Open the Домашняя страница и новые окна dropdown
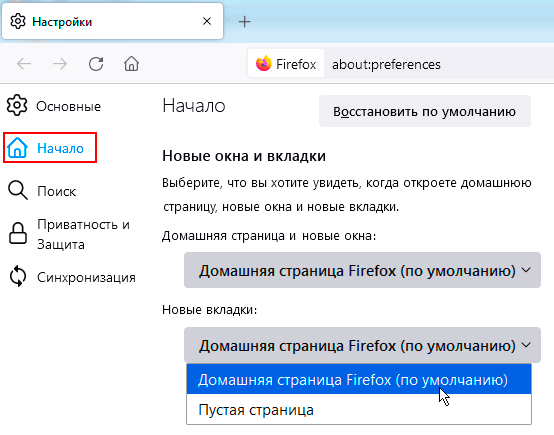The width and height of the screenshot is (554, 435). (362, 270)
